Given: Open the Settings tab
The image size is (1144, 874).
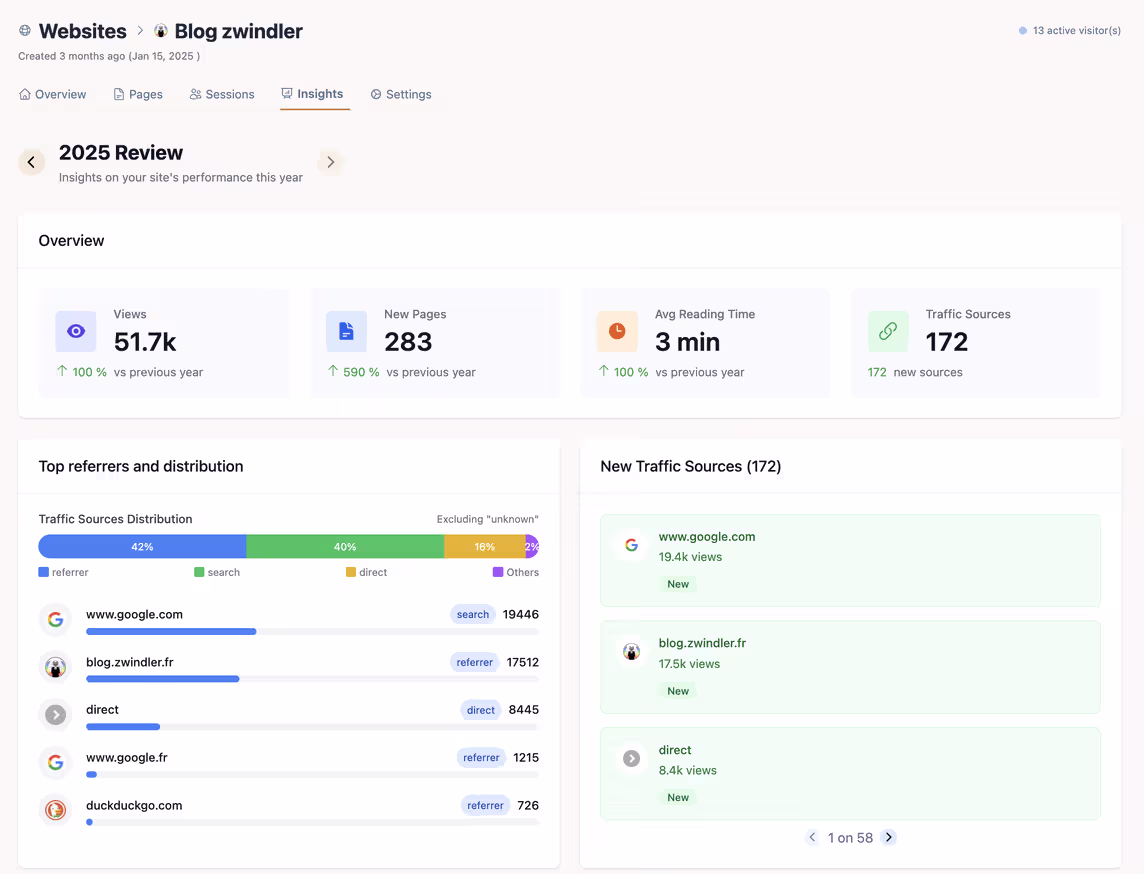Looking at the screenshot, I should (x=401, y=94).
